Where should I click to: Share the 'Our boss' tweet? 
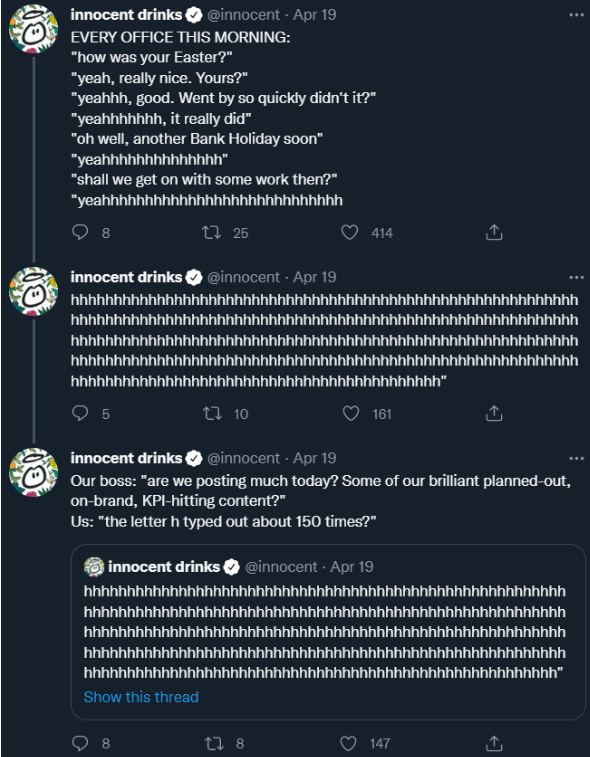pos(494,743)
